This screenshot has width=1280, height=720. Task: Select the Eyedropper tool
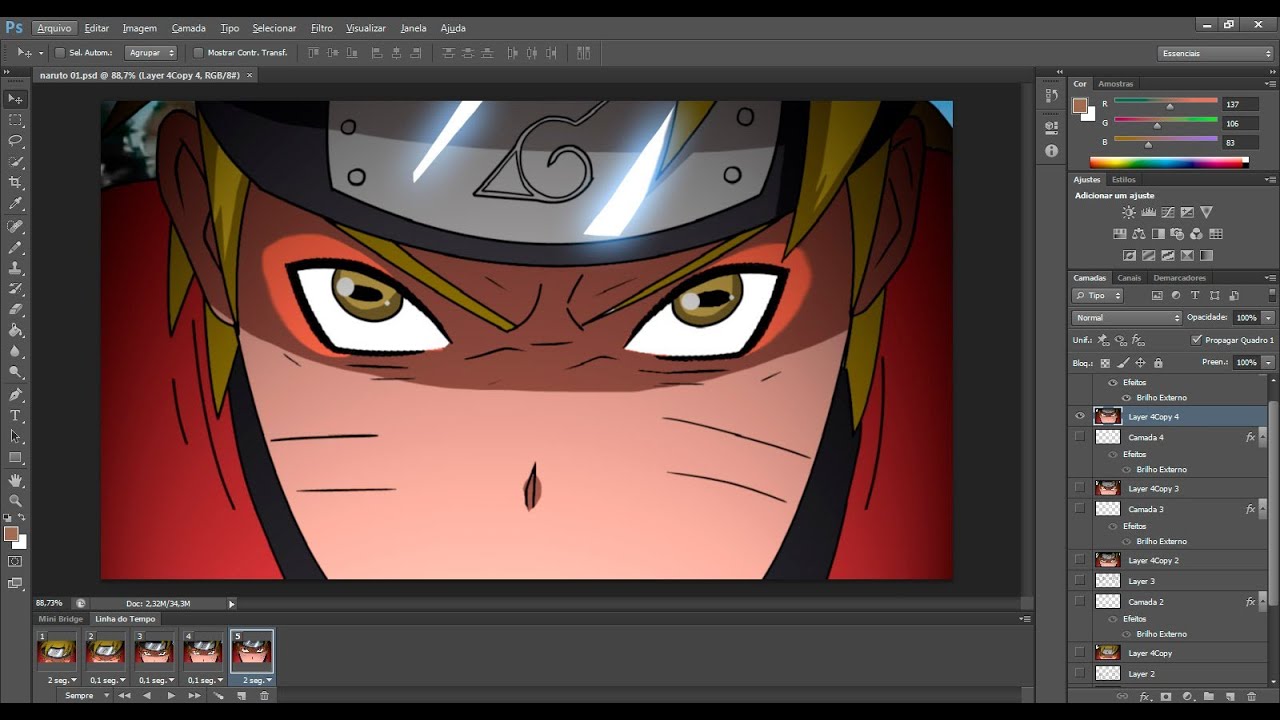(x=15, y=204)
